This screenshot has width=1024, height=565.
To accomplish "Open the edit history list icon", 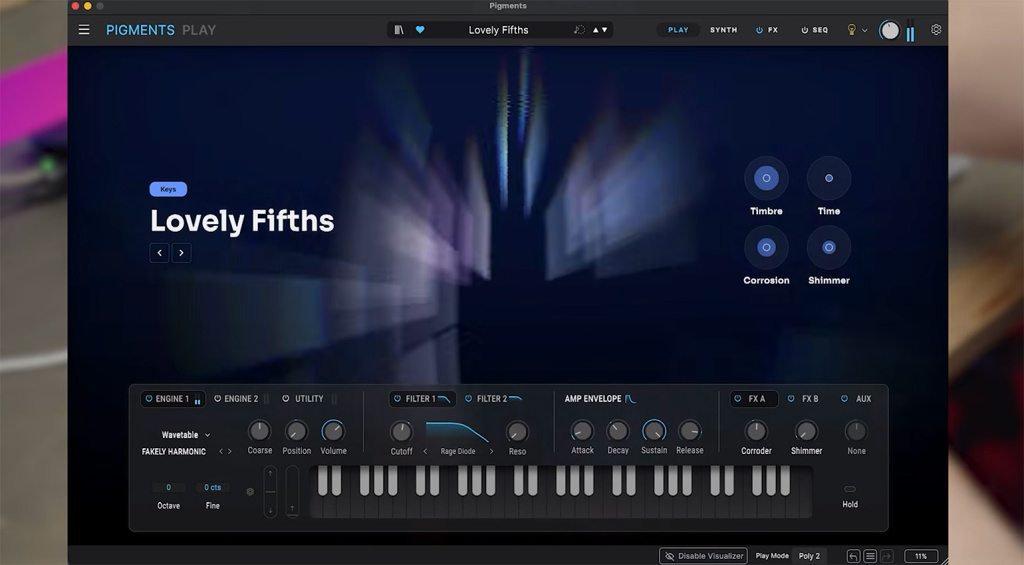I will (870, 556).
